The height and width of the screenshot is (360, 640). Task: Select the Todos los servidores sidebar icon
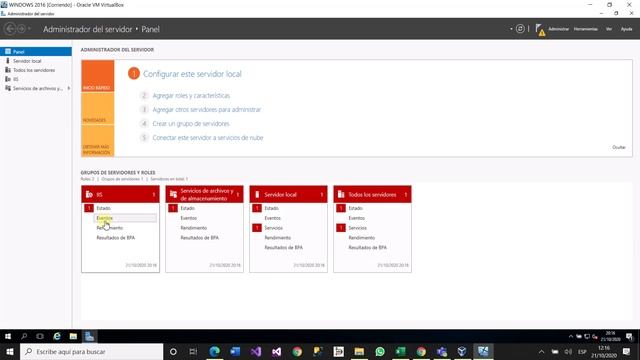8,70
